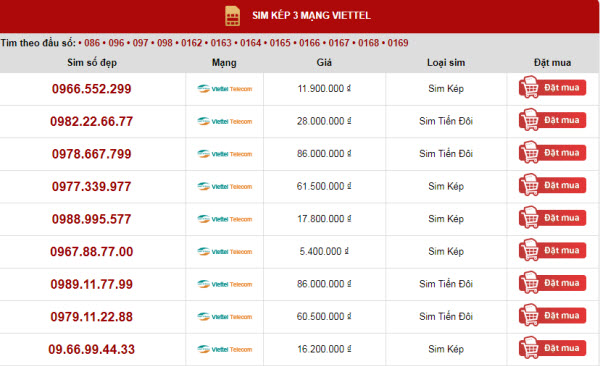Screen dimensions: 600x366
Task: Click Viettel Telecom logo in 0989.11.77.99 row
Action: (x=225, y=284)
